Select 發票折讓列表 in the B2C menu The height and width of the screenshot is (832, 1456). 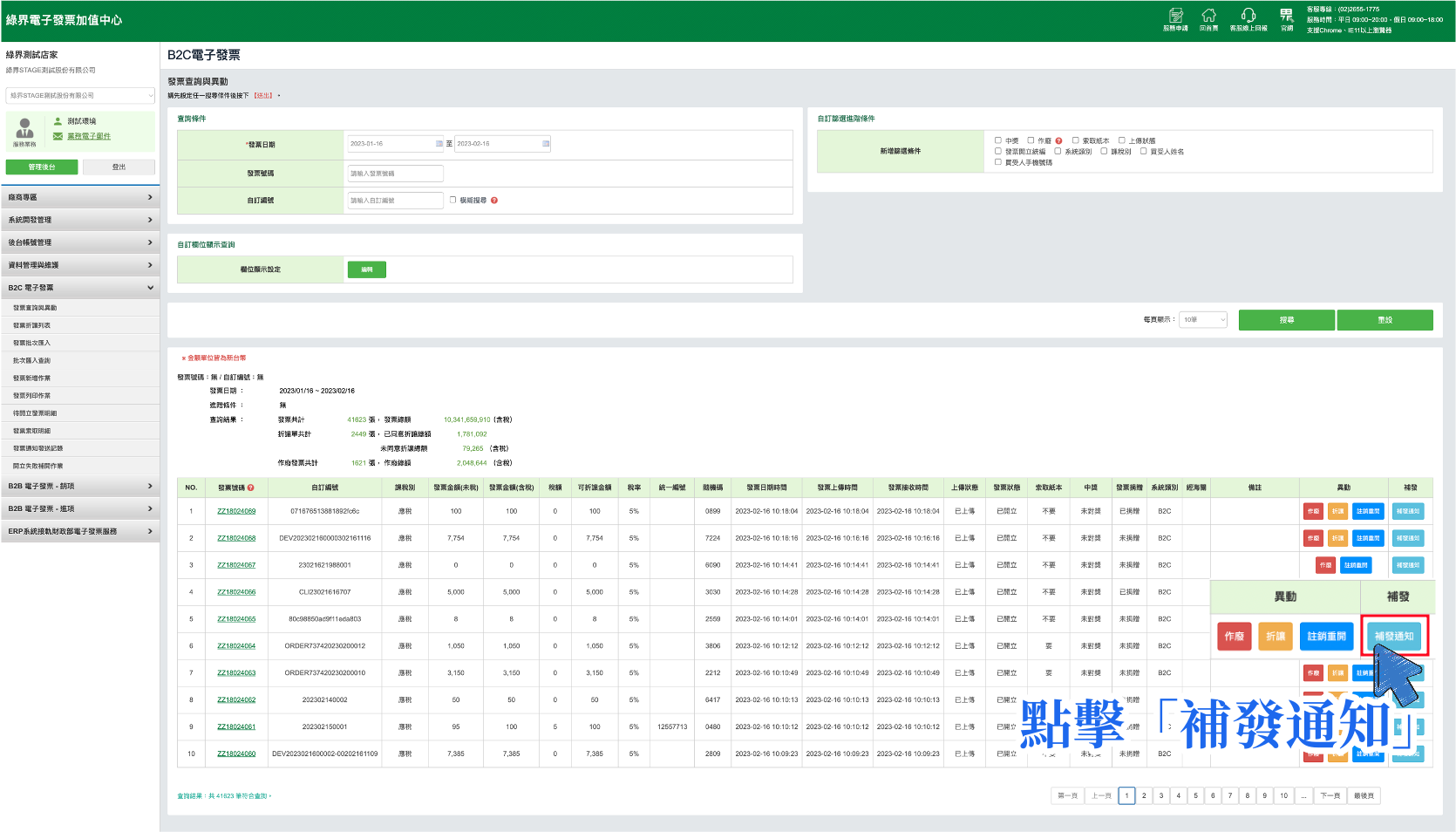click(x=31, y=325)
